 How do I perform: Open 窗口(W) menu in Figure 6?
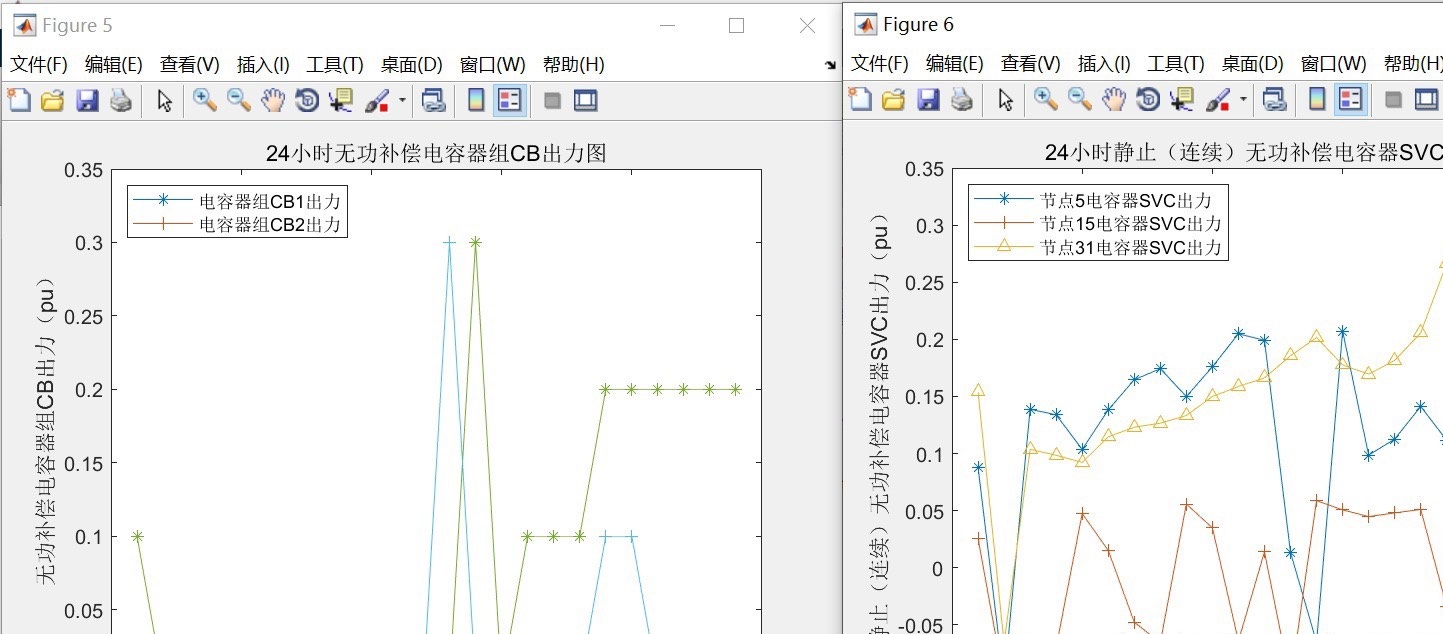click(x=1333, y=65)
